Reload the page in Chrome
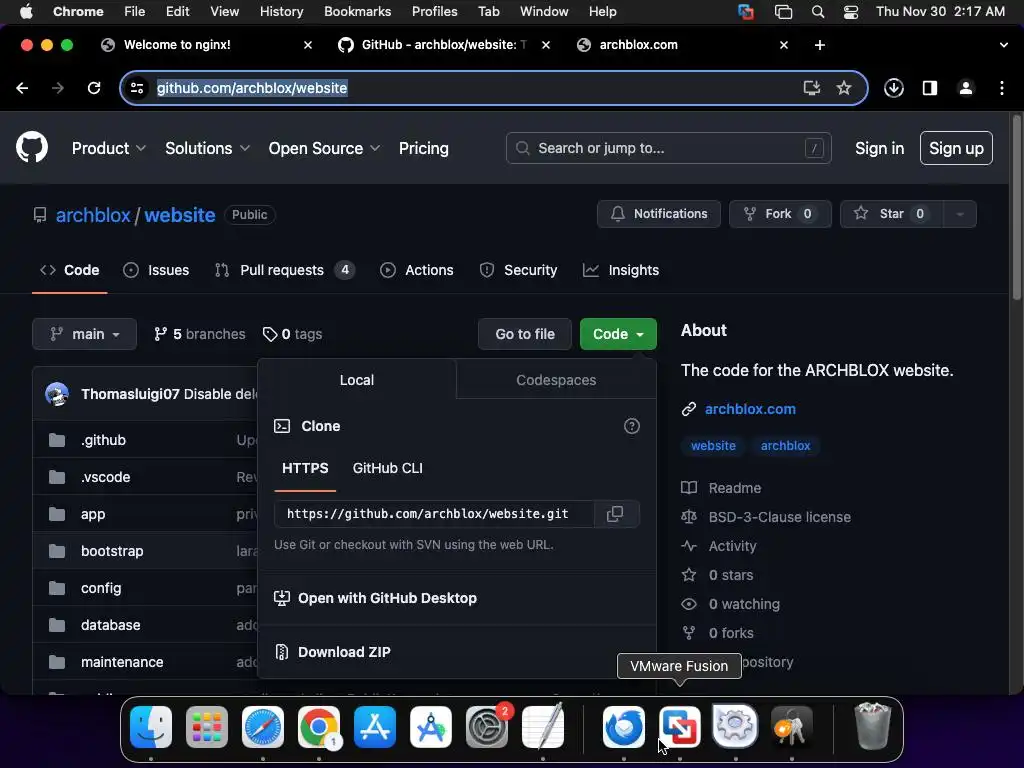The image size is (1024, 768). pyautogui.click(x=94, y=88)
